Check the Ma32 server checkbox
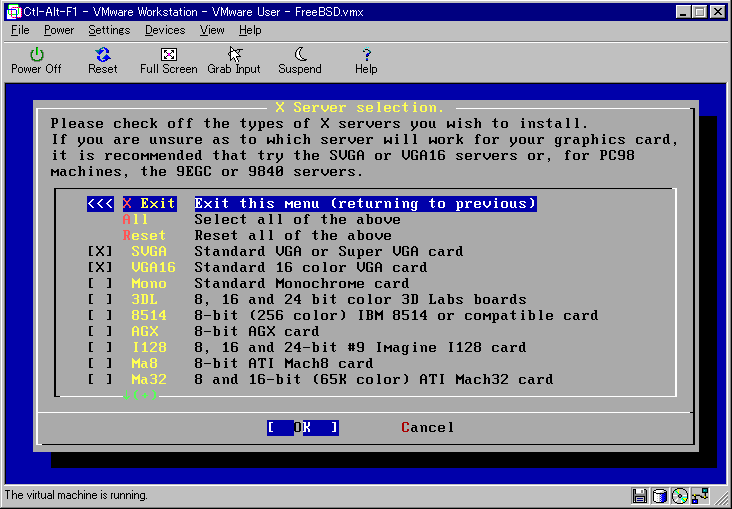This screenshot has height=509, width=732. [x=100, y=379]
